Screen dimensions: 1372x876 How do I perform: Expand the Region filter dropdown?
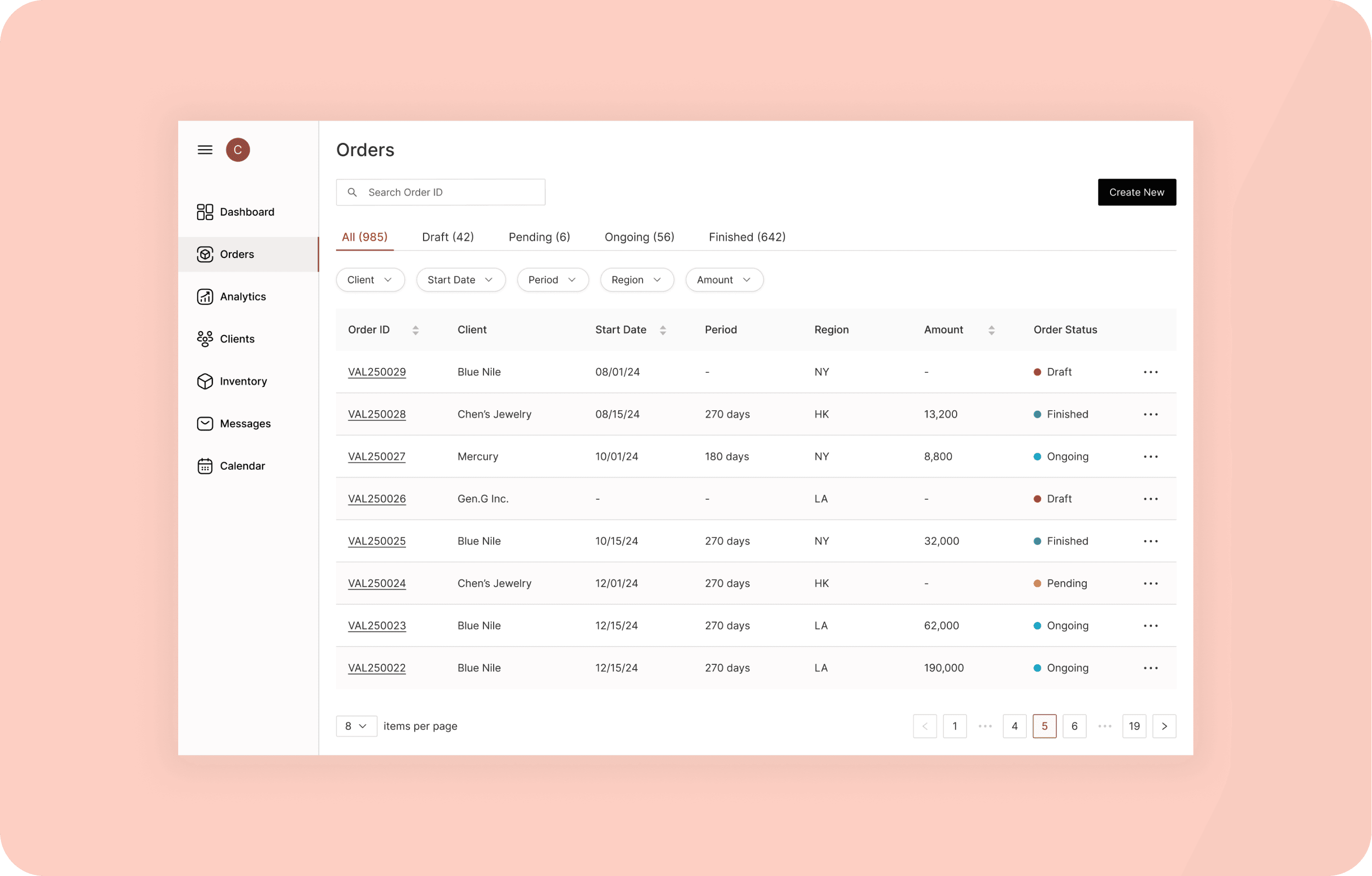click(x=636, y=280)
